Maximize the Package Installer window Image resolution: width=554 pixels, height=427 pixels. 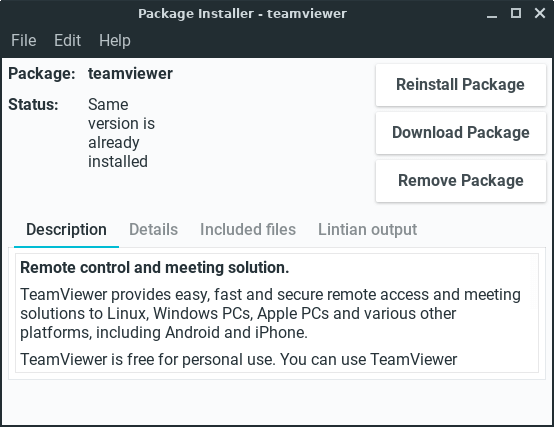(516, 13)
